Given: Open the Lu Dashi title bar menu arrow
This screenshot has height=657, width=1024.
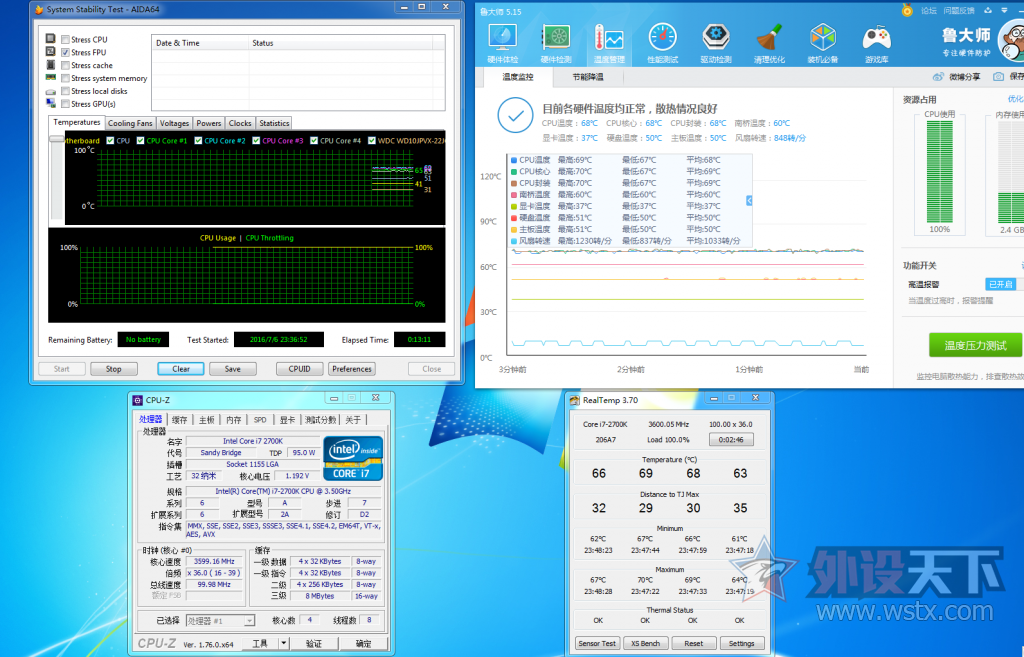Looking at the screenshot, I should click(1004, 10).
